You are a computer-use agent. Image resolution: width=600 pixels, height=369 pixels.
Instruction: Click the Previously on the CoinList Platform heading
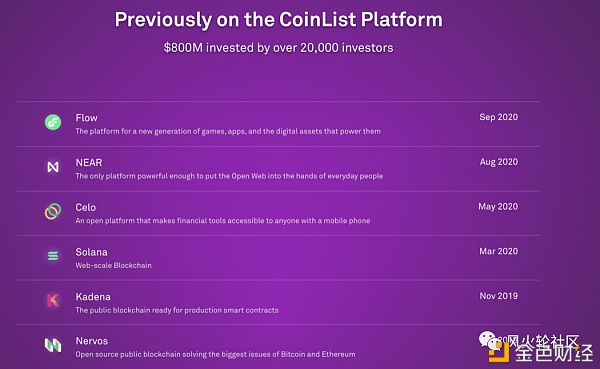coord(279,20)
